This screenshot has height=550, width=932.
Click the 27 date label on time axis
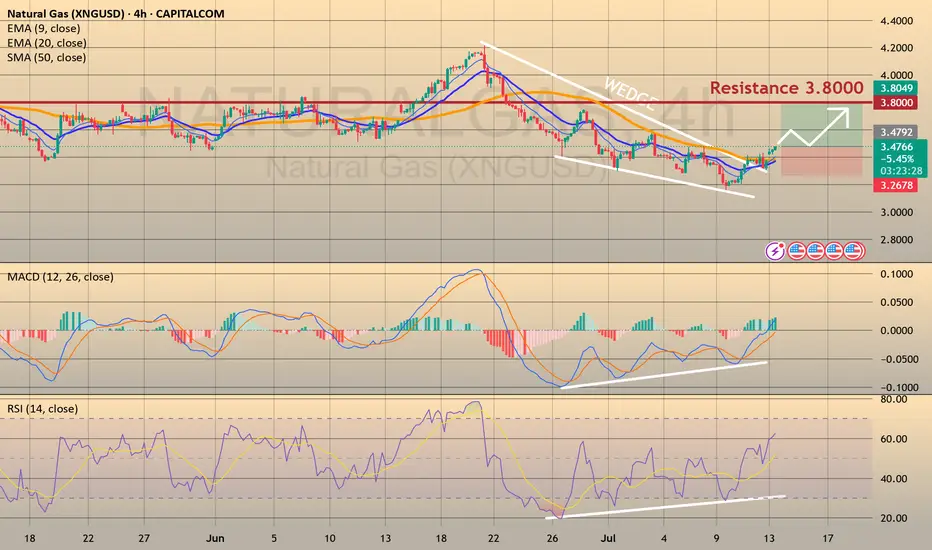[x=144, y=538]
